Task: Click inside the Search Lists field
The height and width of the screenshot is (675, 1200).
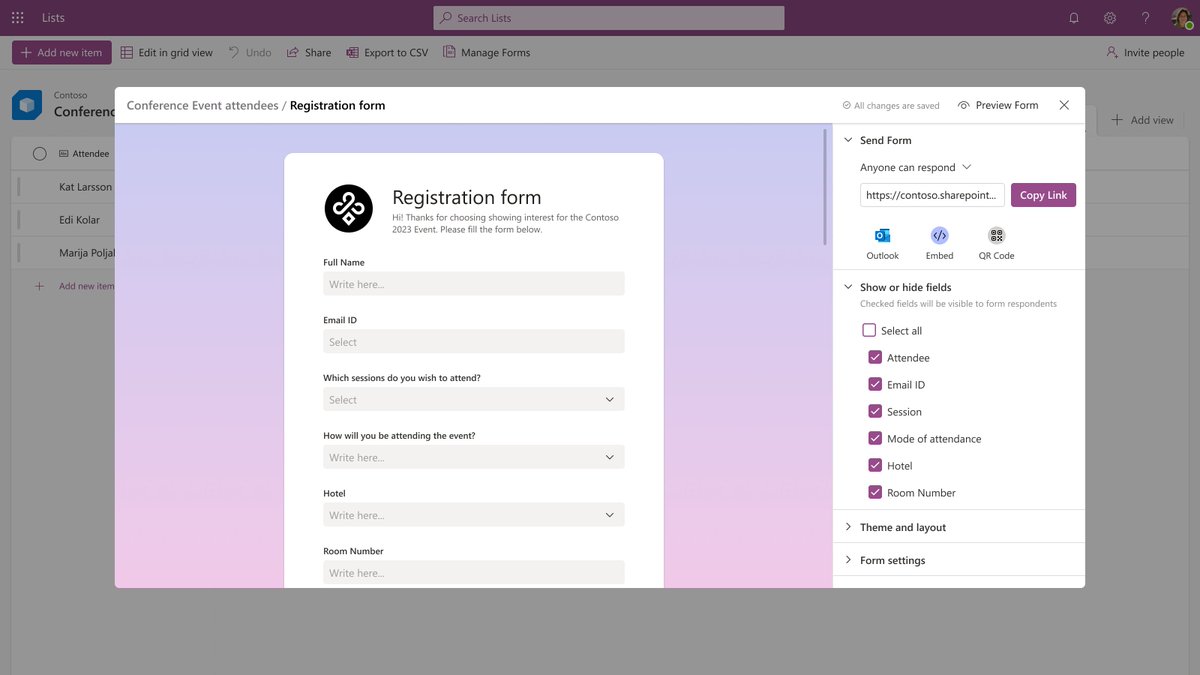Action: pos(608,17)
